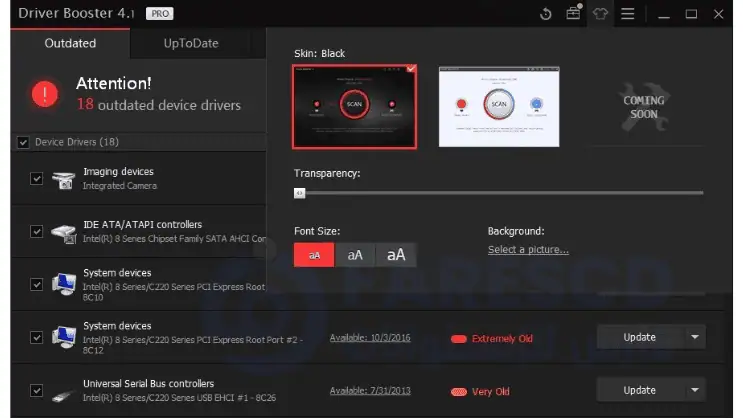743x418 pixels.
Task: Uncheck the Imaging devices Integrated Camera checkbox
Action: pos(36,179)
